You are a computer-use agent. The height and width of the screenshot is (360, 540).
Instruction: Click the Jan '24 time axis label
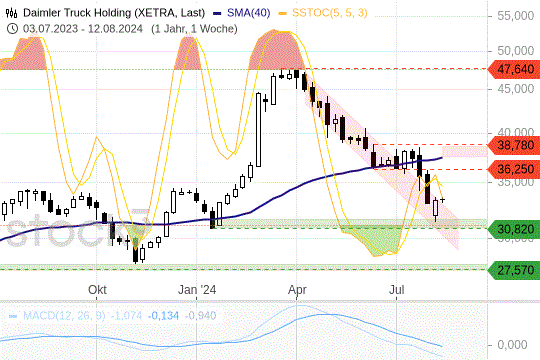(197, 290)
